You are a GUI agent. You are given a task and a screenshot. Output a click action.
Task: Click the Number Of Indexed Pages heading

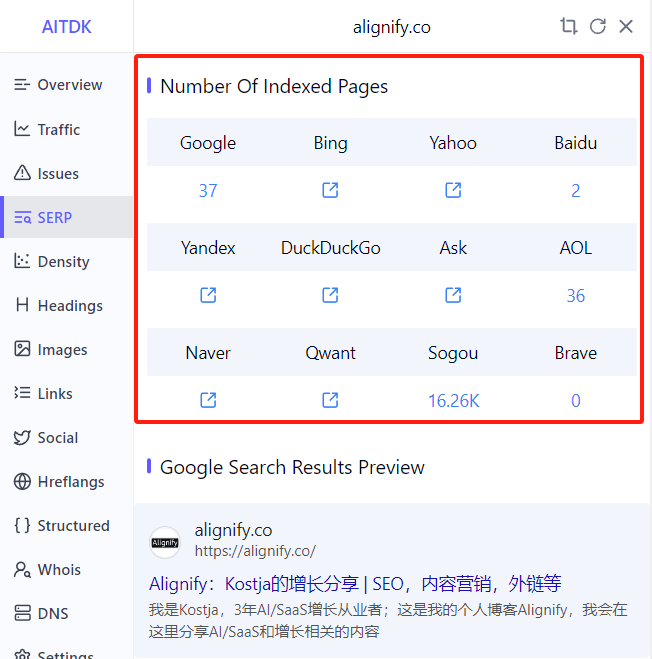[274, 86]
